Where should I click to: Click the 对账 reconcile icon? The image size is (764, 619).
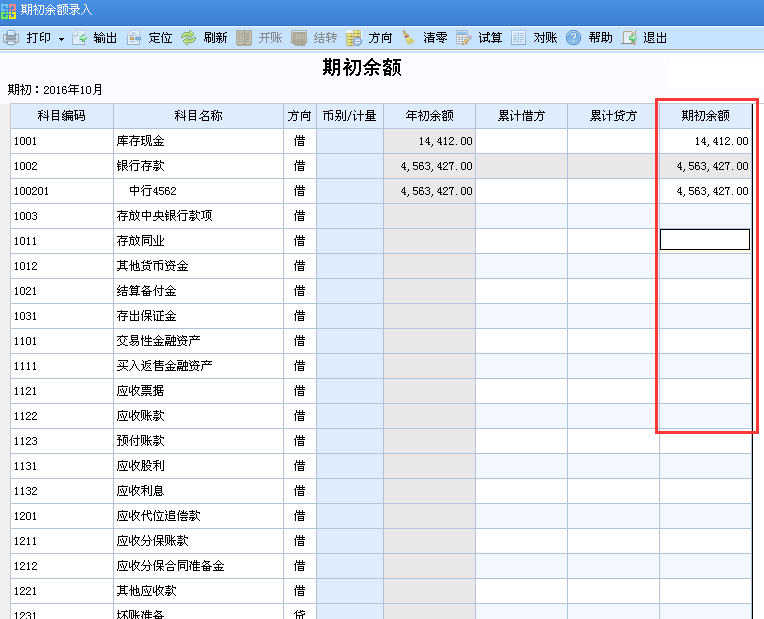(518, 38)
